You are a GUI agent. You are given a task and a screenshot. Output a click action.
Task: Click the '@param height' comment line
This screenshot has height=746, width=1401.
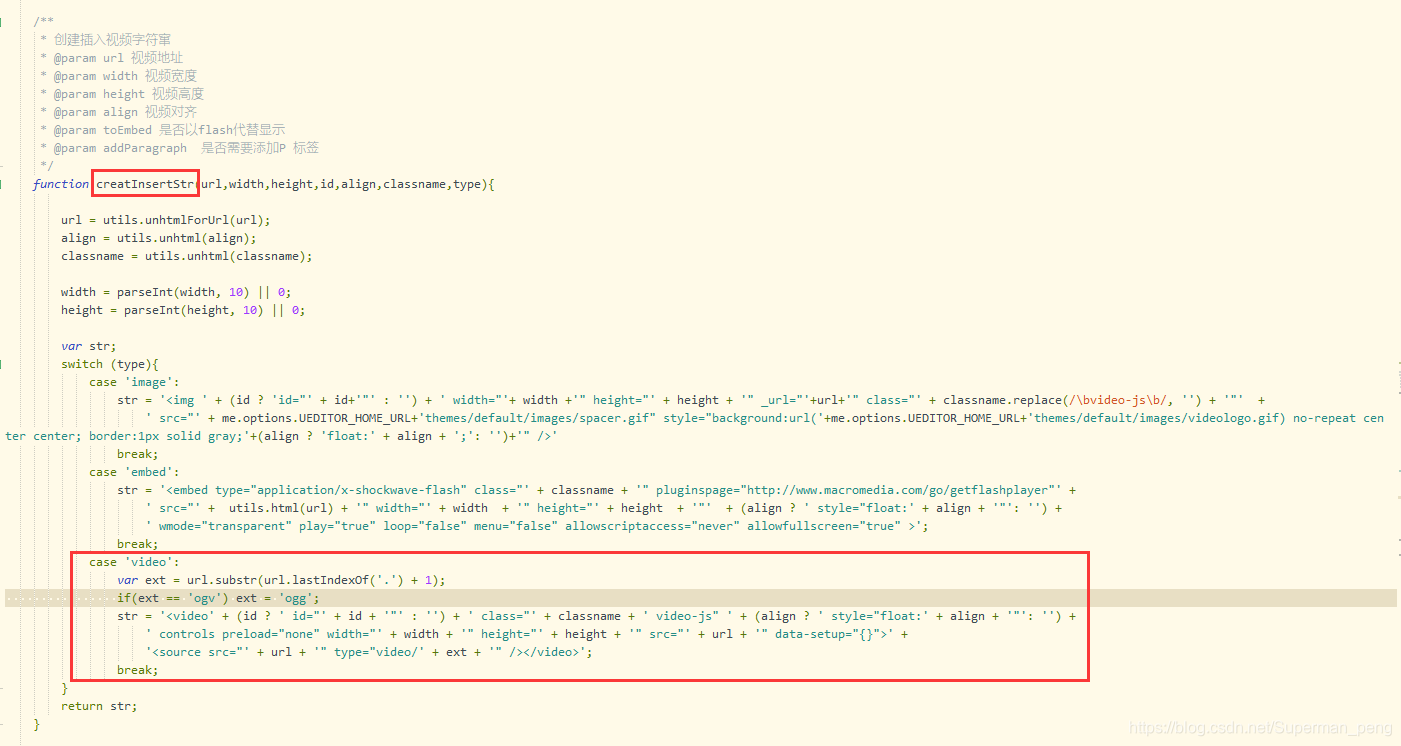coord(122,94)
